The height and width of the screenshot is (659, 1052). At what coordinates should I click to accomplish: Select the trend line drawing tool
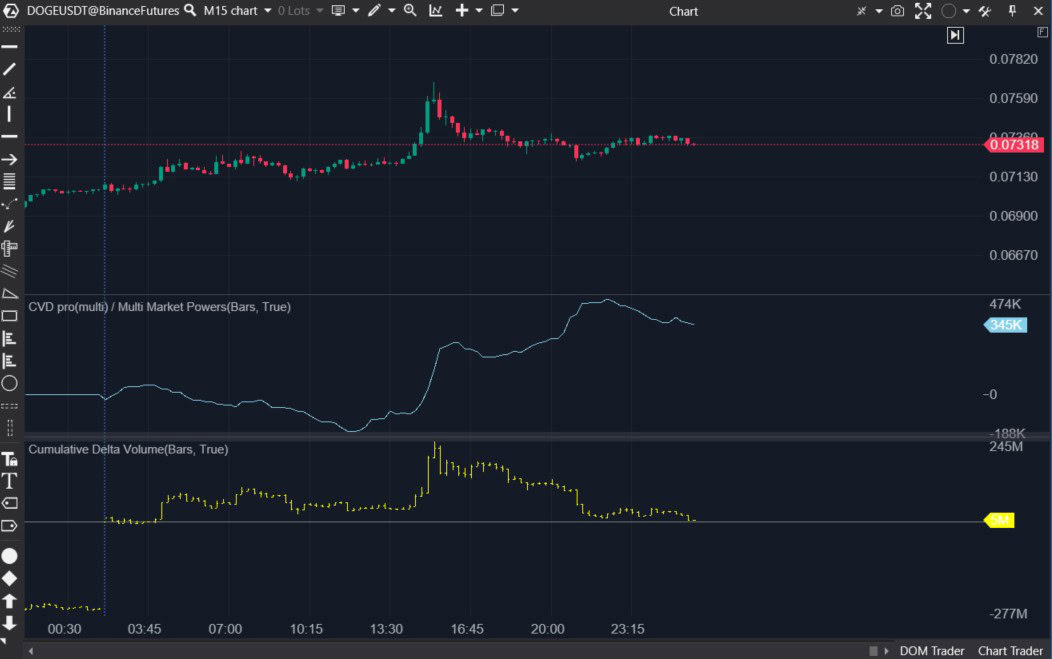coord(10,69)
